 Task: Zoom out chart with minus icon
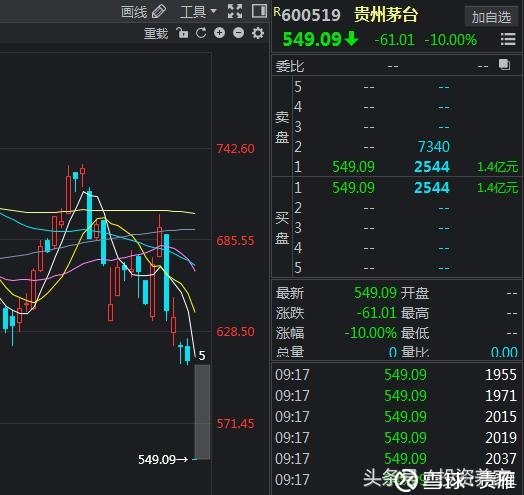(x=239, y=33)
